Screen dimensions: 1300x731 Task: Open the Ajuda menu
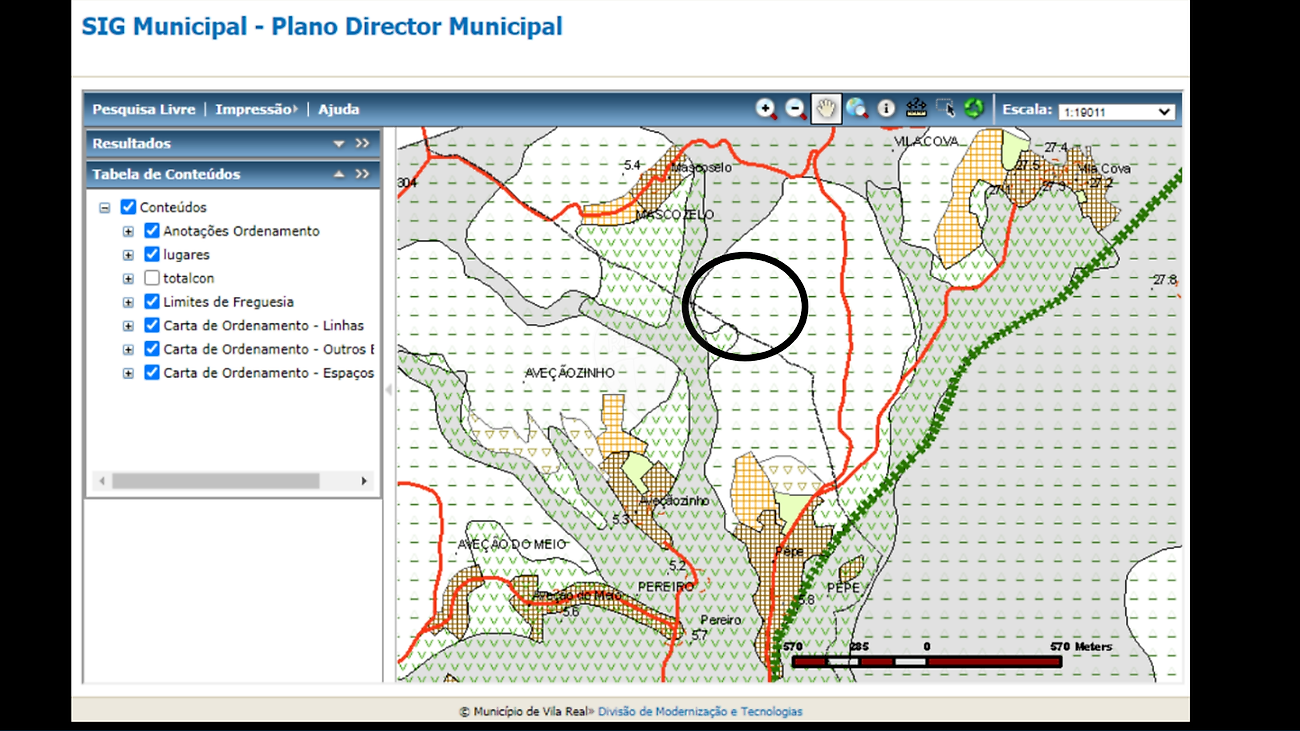338,109
